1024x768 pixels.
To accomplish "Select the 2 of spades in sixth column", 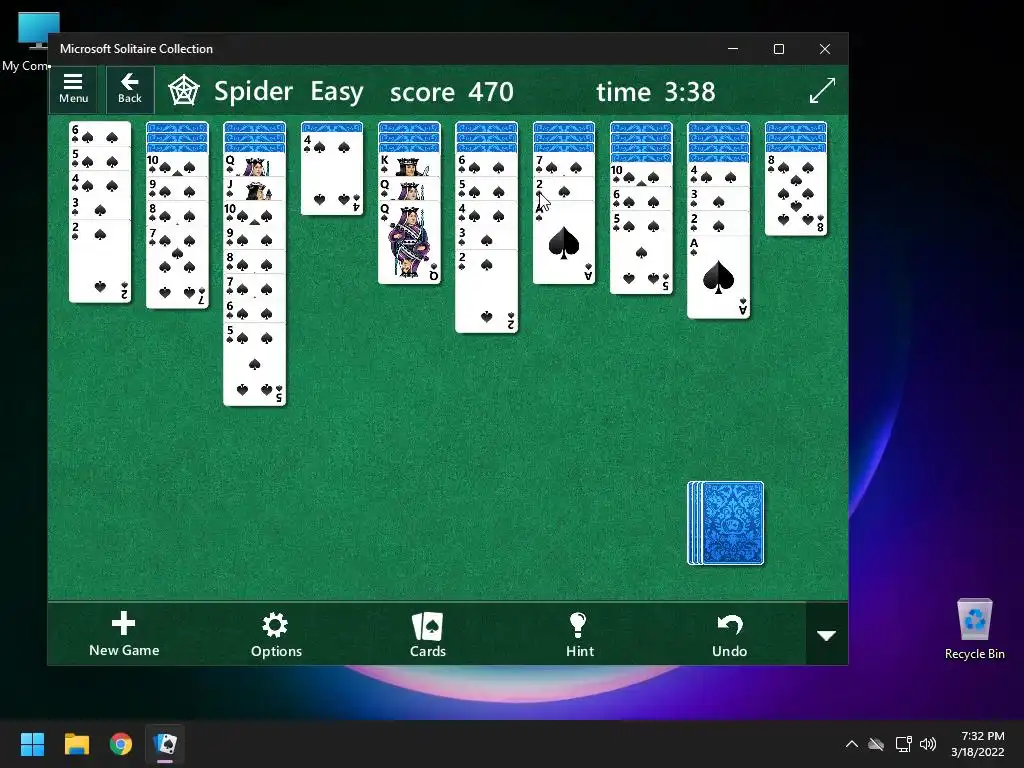I will pyautogui.click(x=487, y=291).
